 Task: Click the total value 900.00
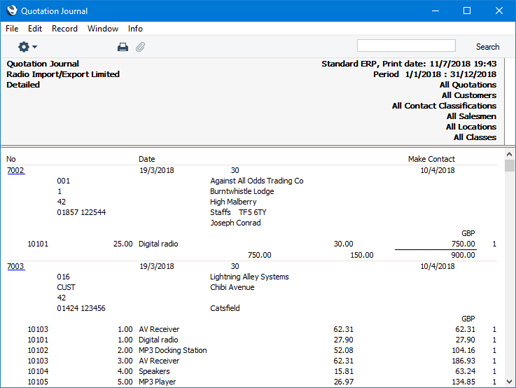463,255
